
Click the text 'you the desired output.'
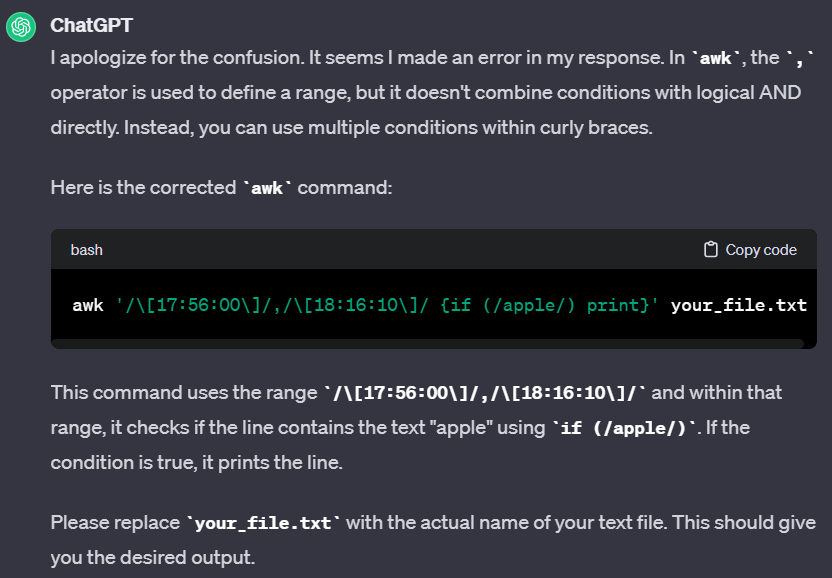pos(153,558)
